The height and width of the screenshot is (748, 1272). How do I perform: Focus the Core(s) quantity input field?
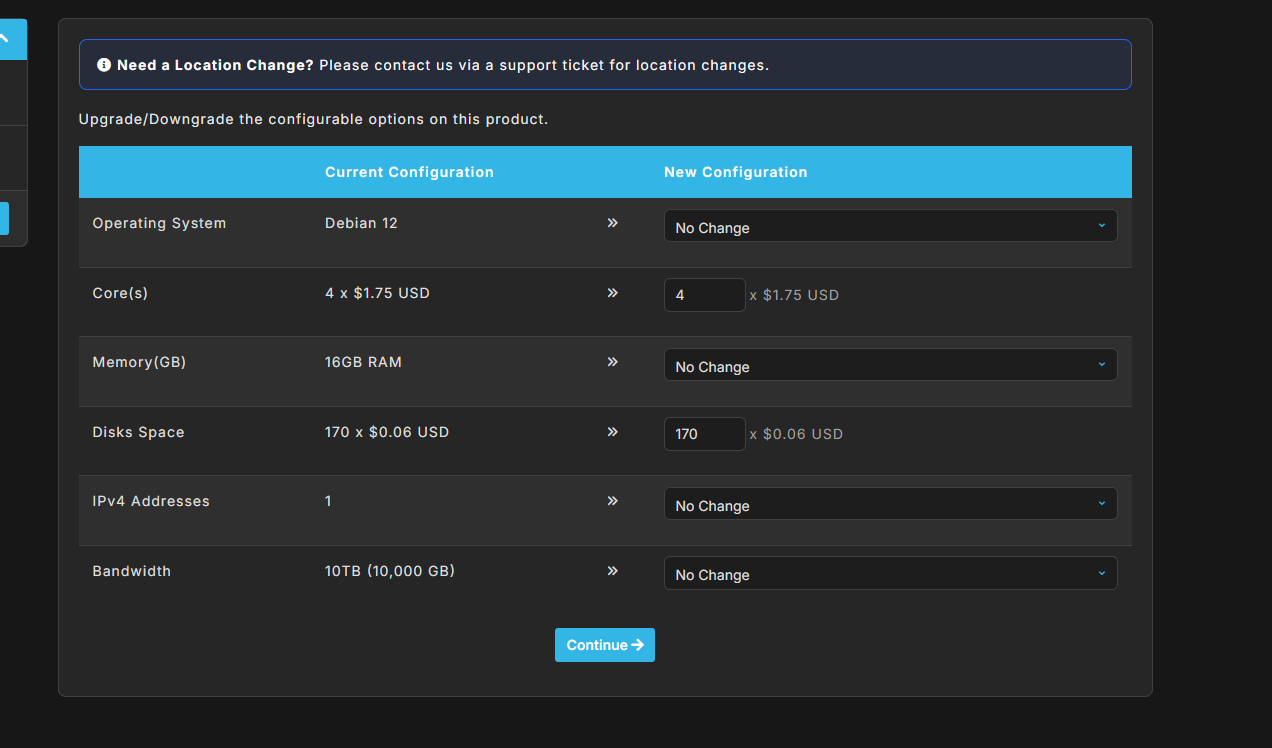coord(704,295)
